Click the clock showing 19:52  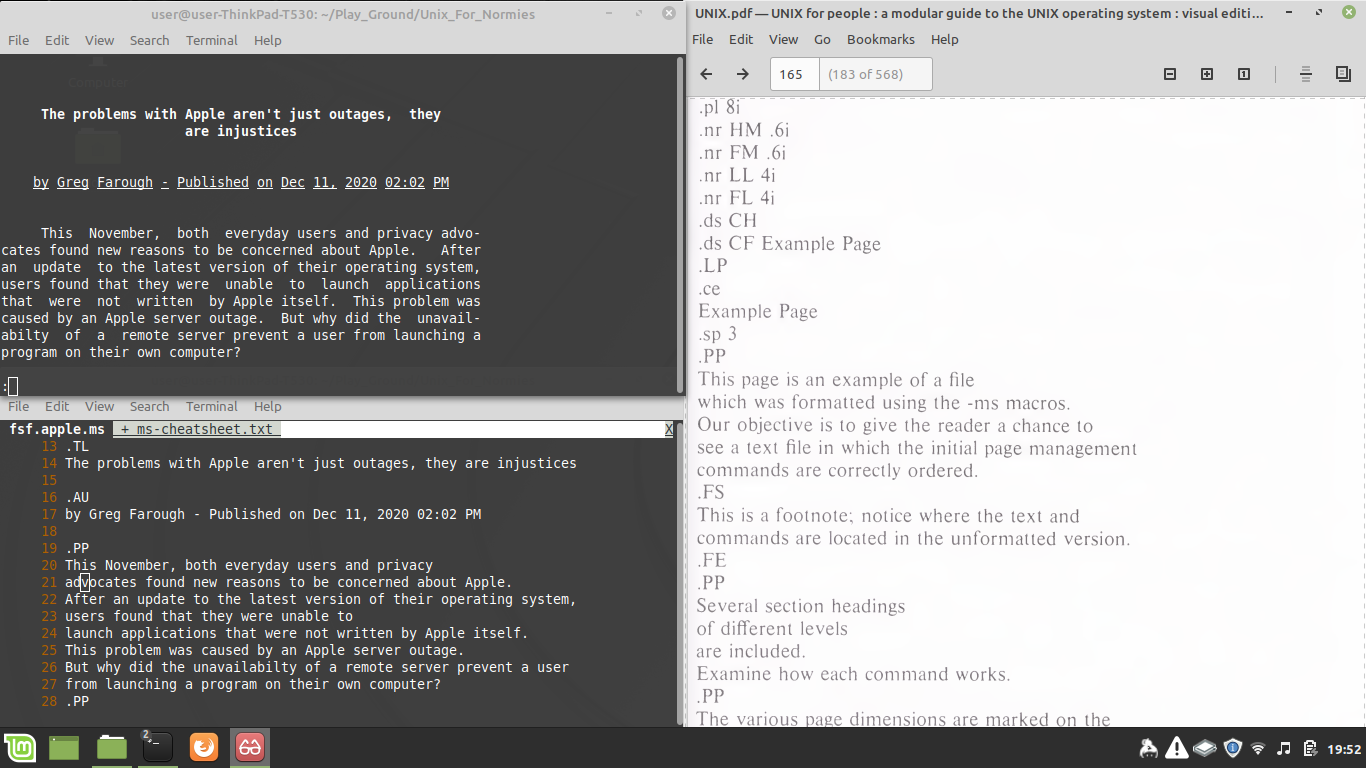(x=1344, y=749)
